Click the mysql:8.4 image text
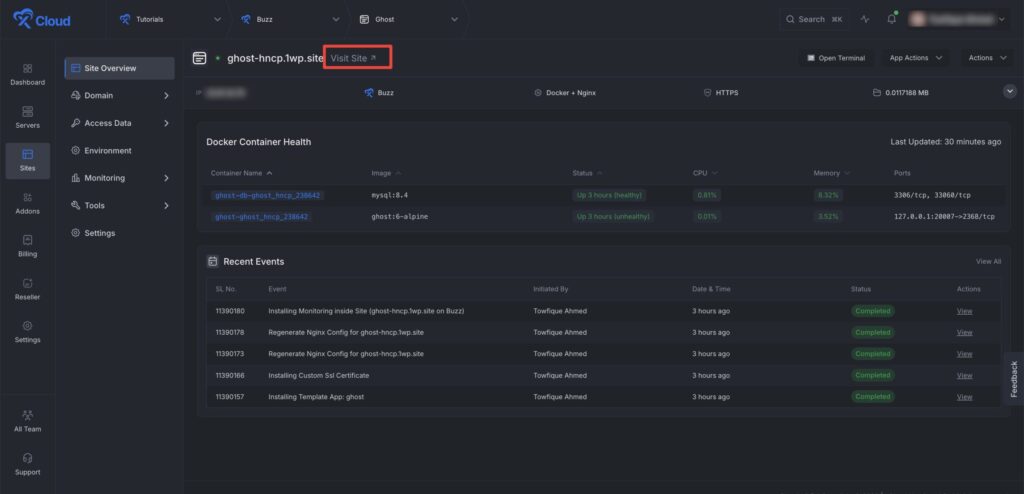The width and height of the screenshot is (1024, 494). [390, 195]
